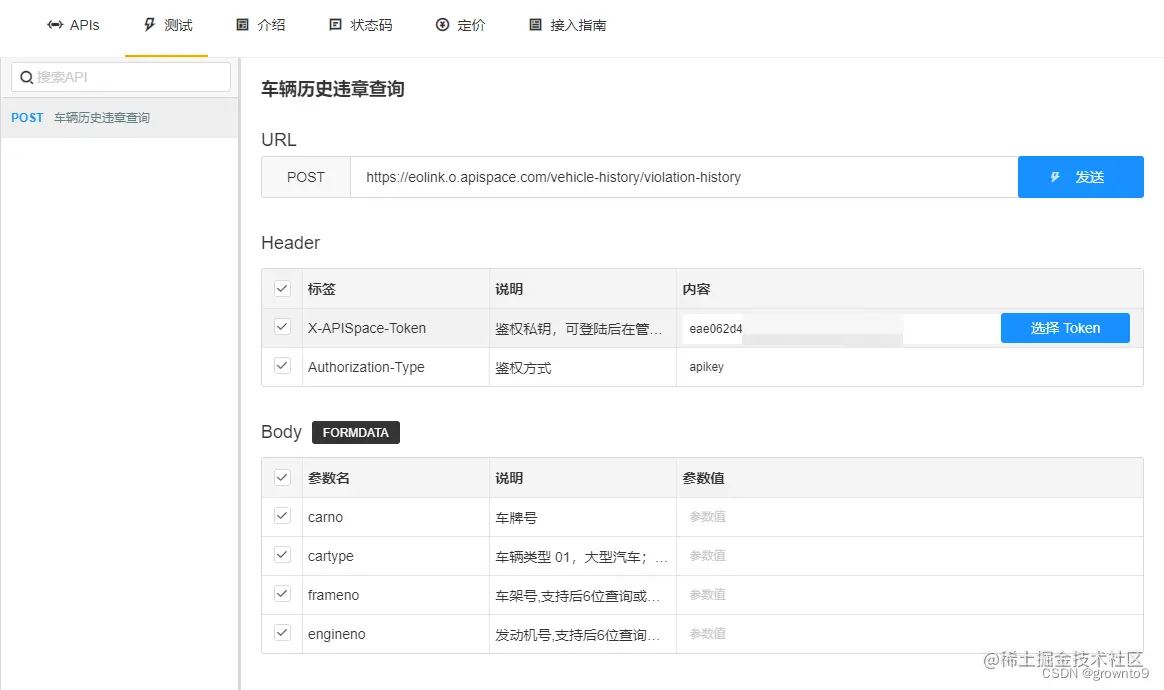Image resolution: width=1164 pixels, height=690 pixels.
Task: Click the 参数名 column header
Action: coord(329,478)
